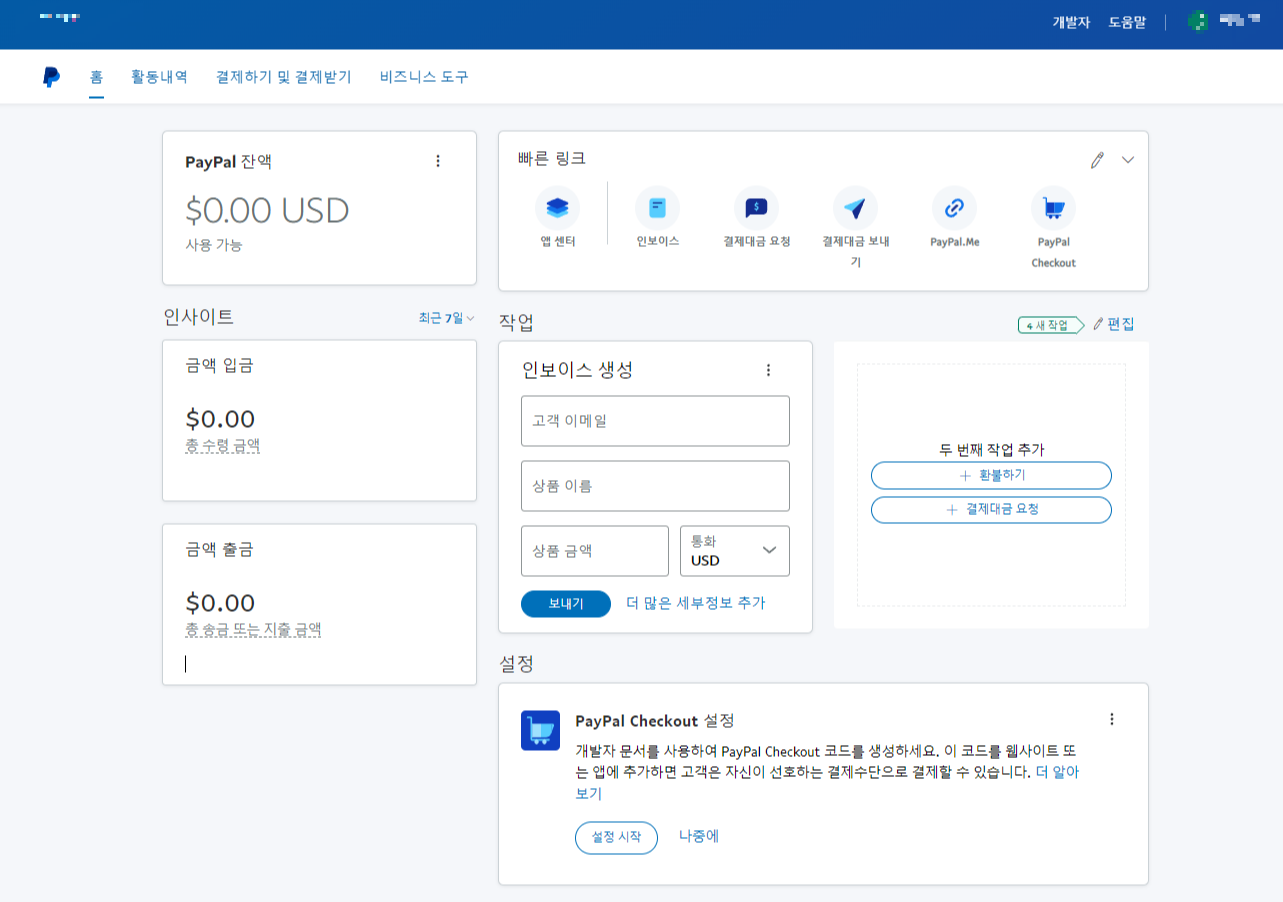Image resolution: width=1283 pixels, height=902 pixels.
Task: Click the $0.00 USD balance amount
Action: click(268, 210)
